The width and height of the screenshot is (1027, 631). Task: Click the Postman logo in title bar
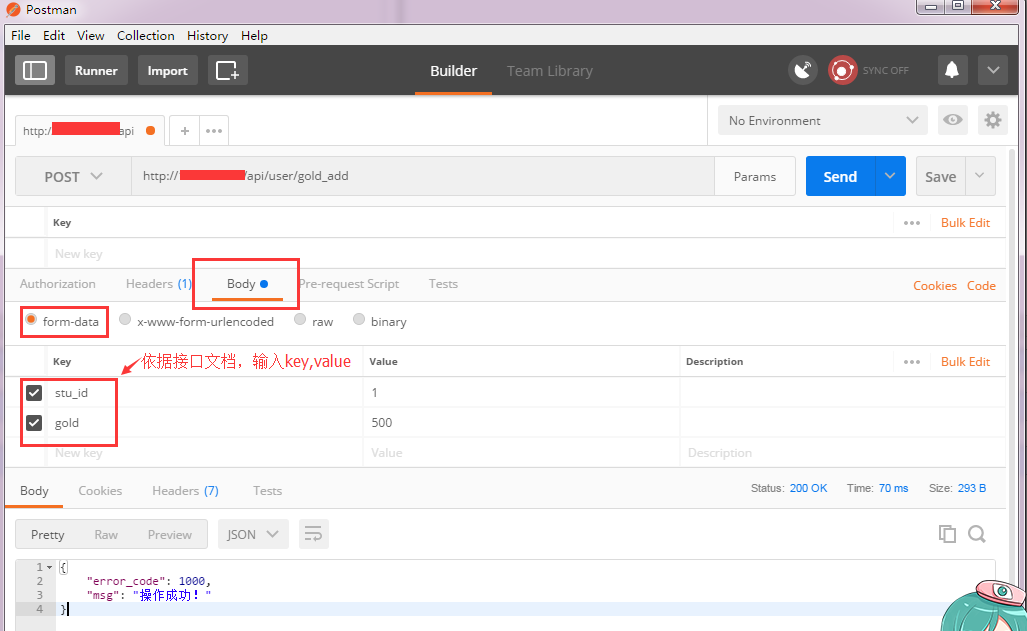coord(13,9)
